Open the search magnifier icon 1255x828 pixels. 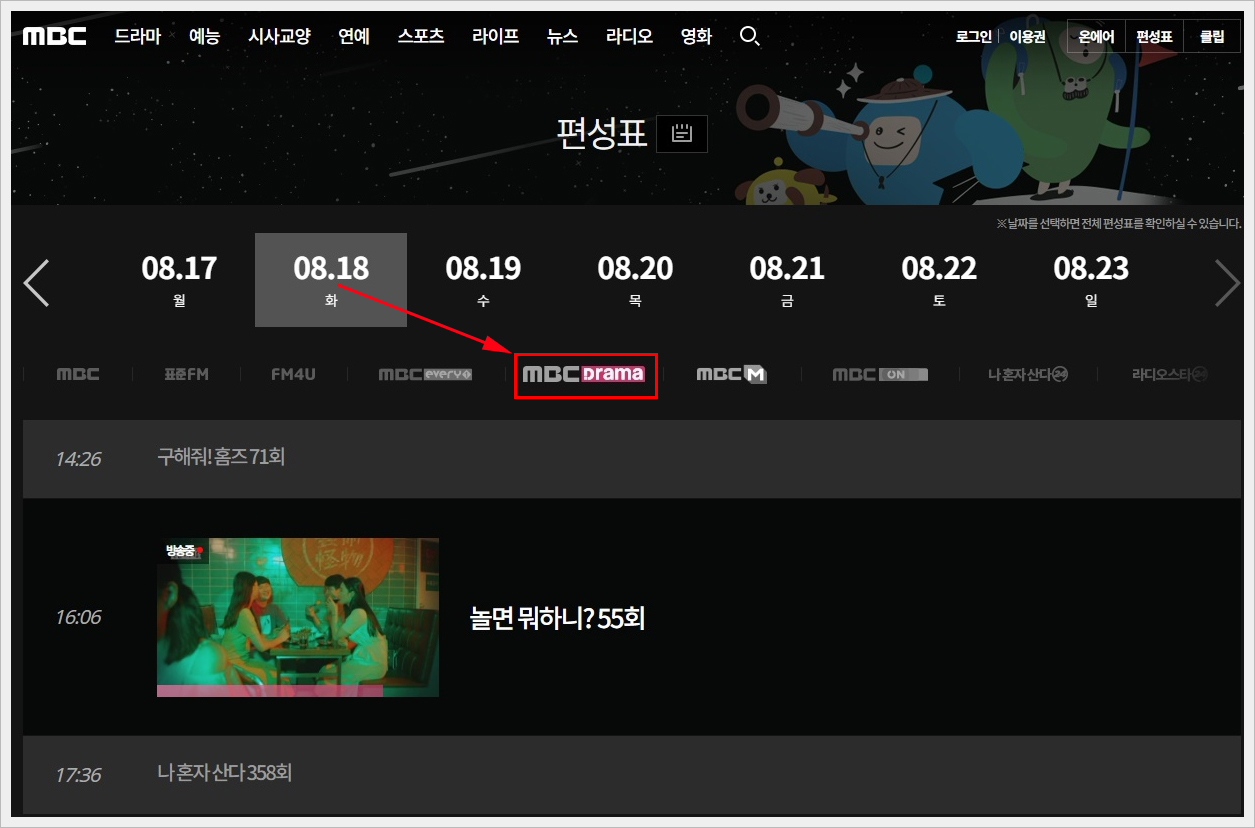749,37
